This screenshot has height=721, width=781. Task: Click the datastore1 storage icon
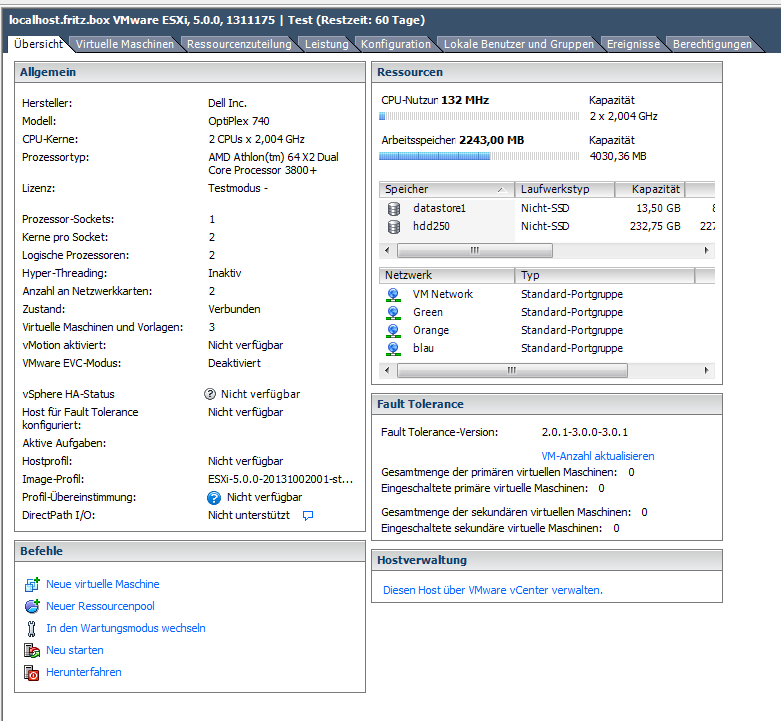coord(393,209)
